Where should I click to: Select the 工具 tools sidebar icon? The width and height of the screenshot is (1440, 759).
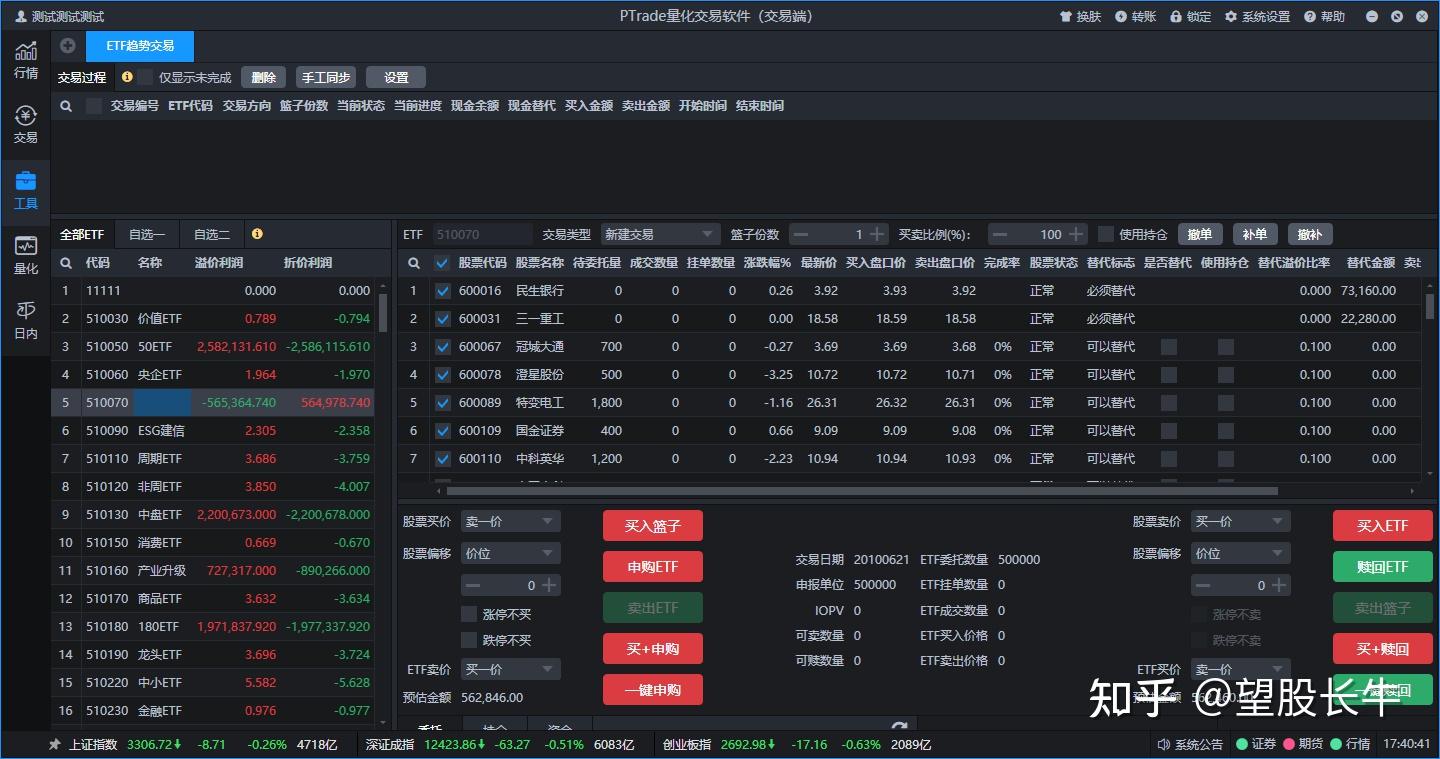25,190
